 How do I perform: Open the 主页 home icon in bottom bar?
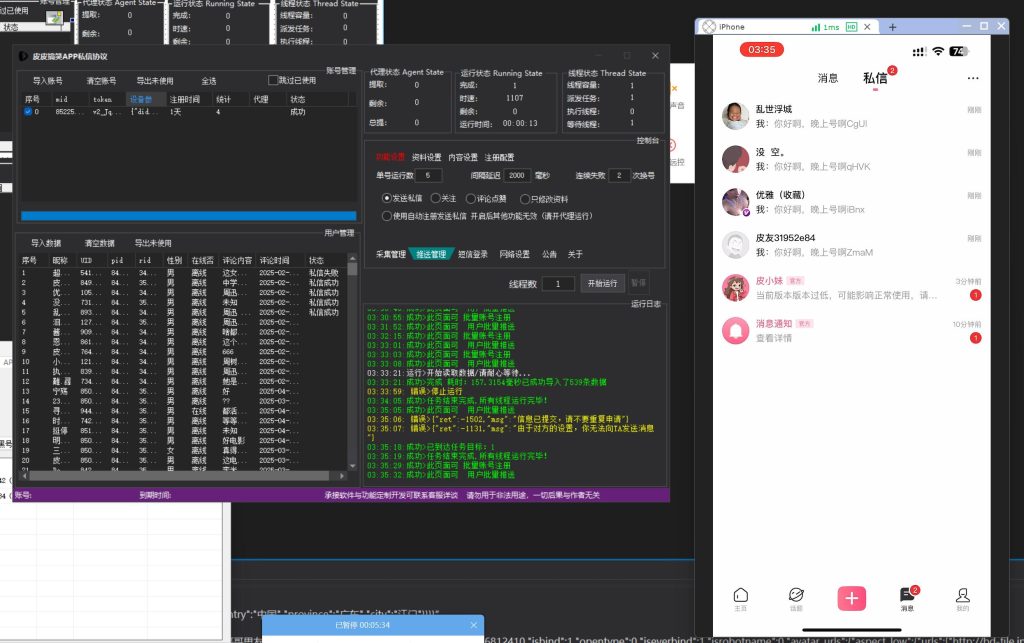pos(740,596)
